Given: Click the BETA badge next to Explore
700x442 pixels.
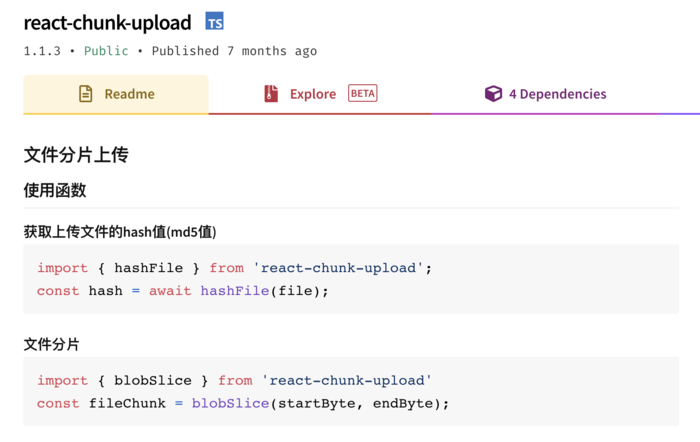Looking at the screenshot, I should [x=362, y=93].
